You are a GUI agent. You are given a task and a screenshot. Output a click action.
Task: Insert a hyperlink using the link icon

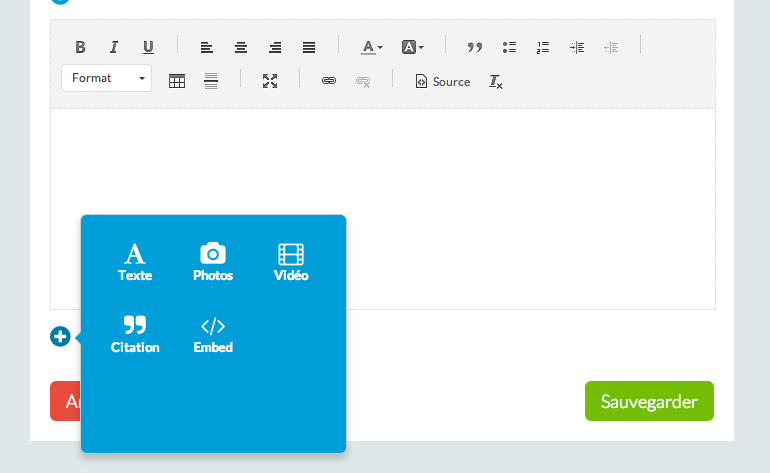pyautogui.click(x=328, y=81)
